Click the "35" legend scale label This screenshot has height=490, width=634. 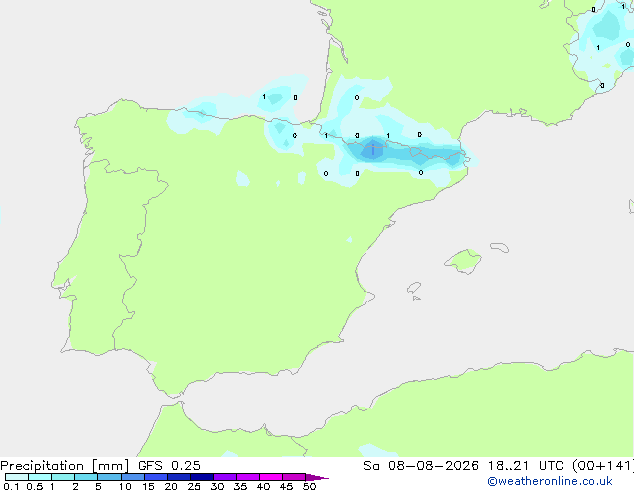click(x=240, y=486)
